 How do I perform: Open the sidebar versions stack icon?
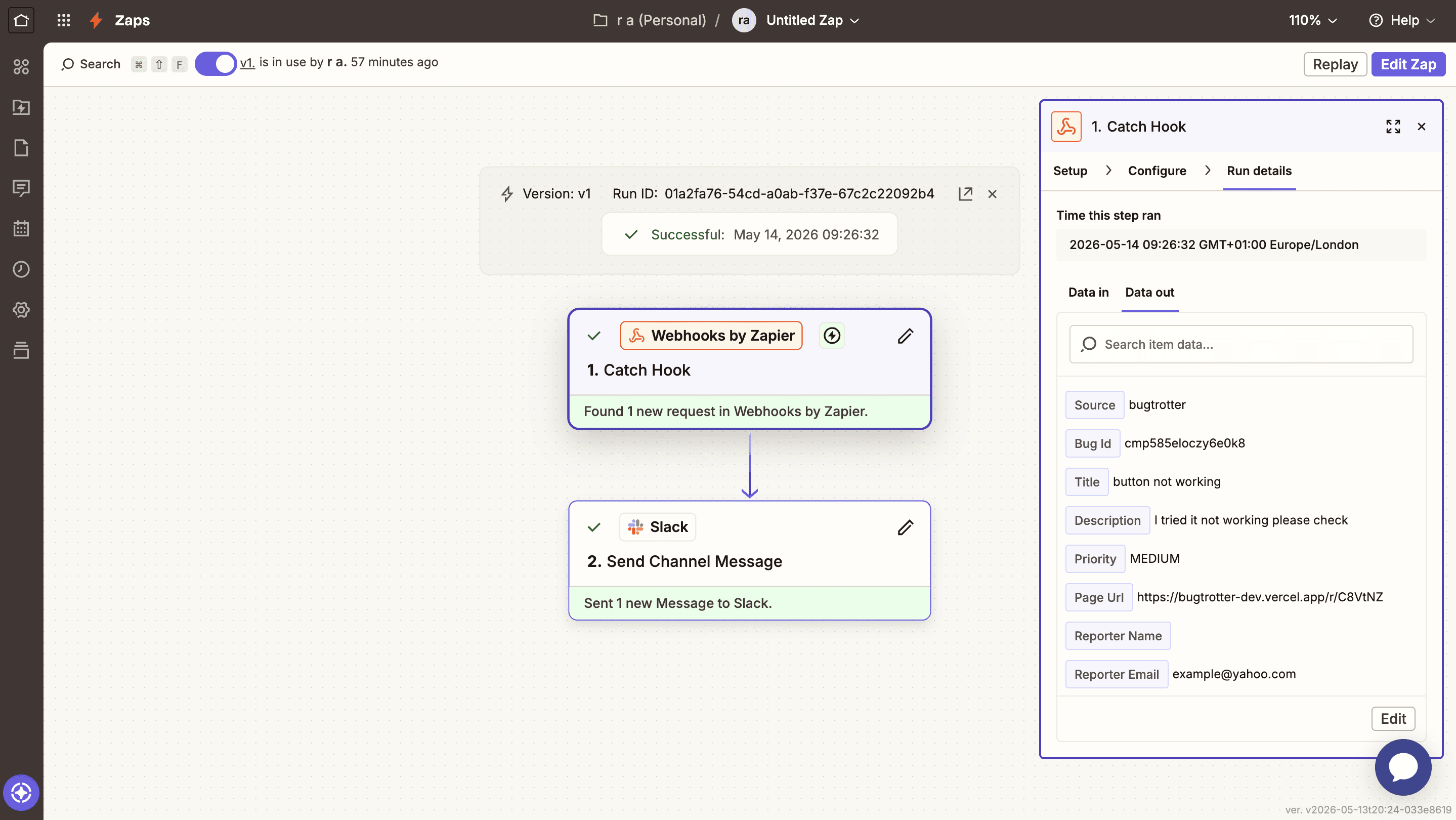point(21,350)
